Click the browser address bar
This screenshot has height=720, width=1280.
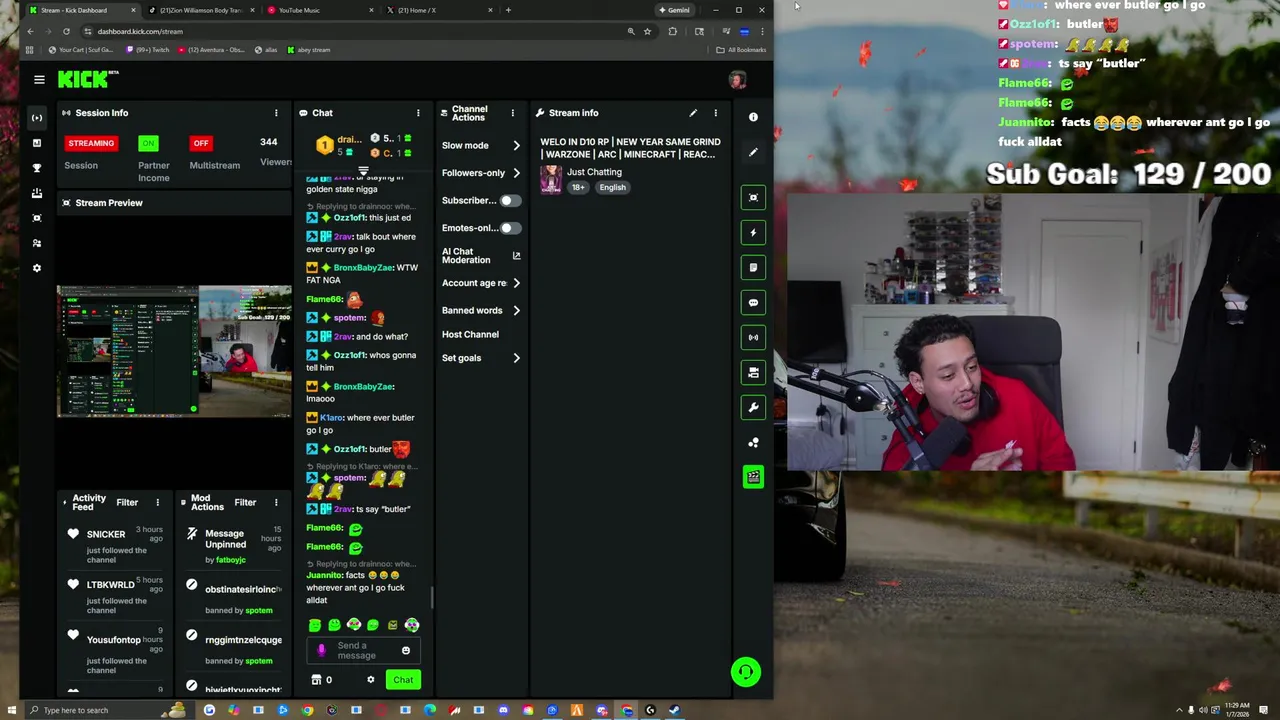click(350, 31)
